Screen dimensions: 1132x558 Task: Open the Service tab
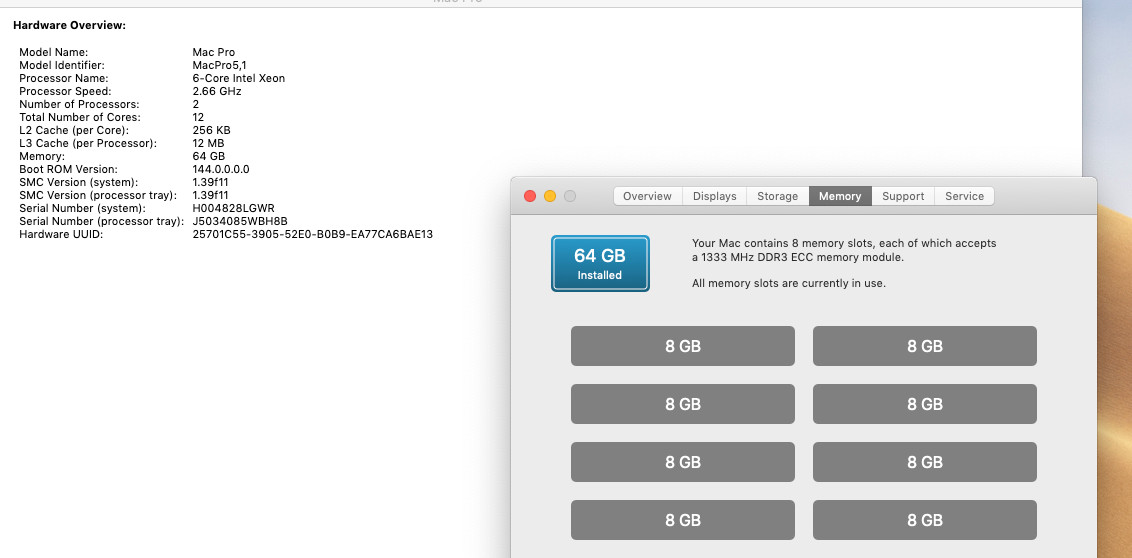[965, 196]
